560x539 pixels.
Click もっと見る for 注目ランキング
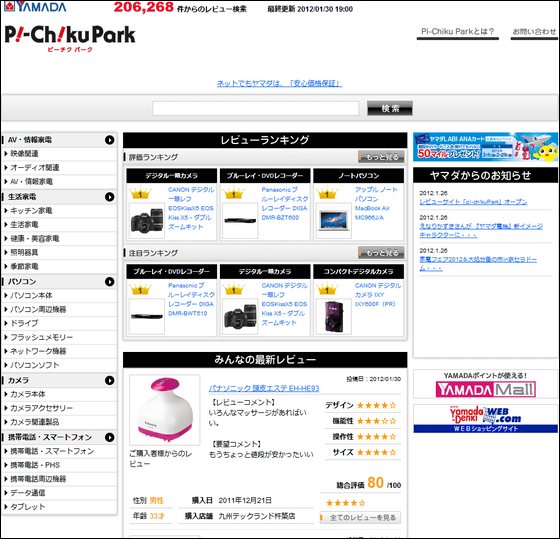[381, 253]
